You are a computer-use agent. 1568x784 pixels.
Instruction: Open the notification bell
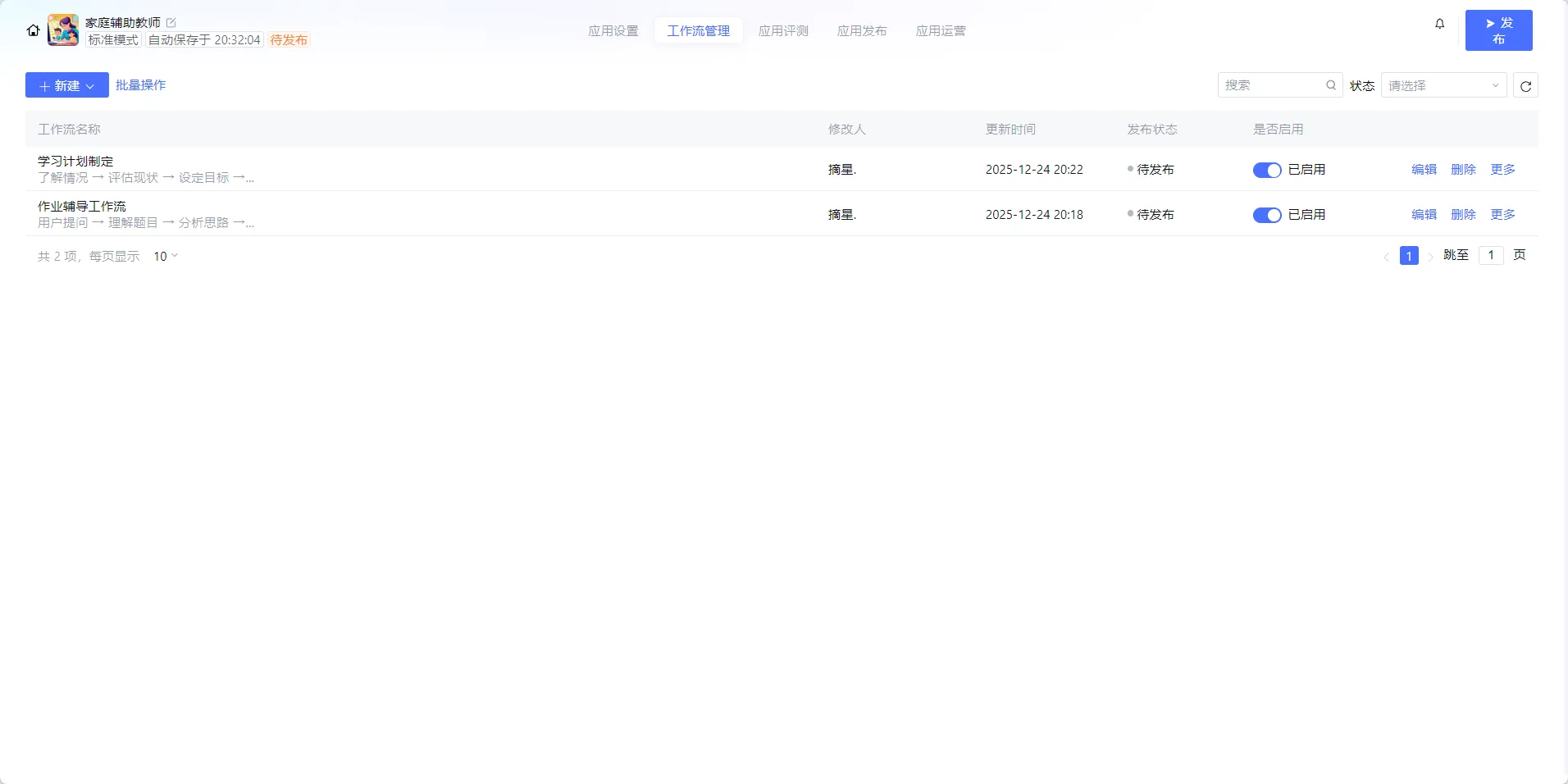[1439, 24]
